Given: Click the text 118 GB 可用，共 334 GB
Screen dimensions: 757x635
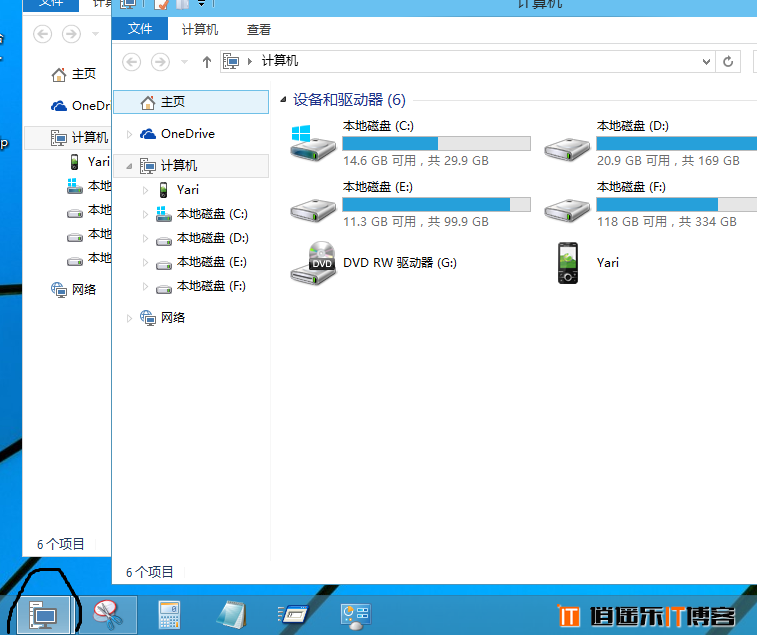Looking at the screenshot, I should pyautogui.click(x=667, y=222).
